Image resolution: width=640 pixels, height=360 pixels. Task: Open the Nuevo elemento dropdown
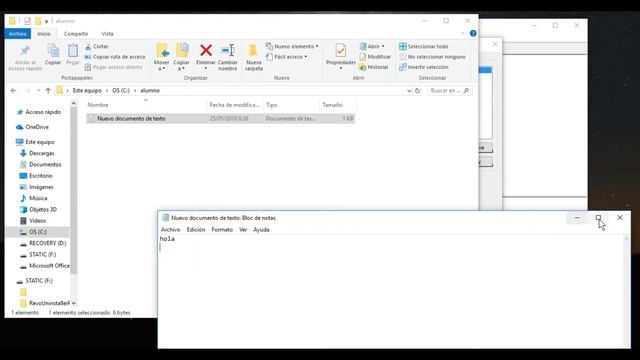292,47
